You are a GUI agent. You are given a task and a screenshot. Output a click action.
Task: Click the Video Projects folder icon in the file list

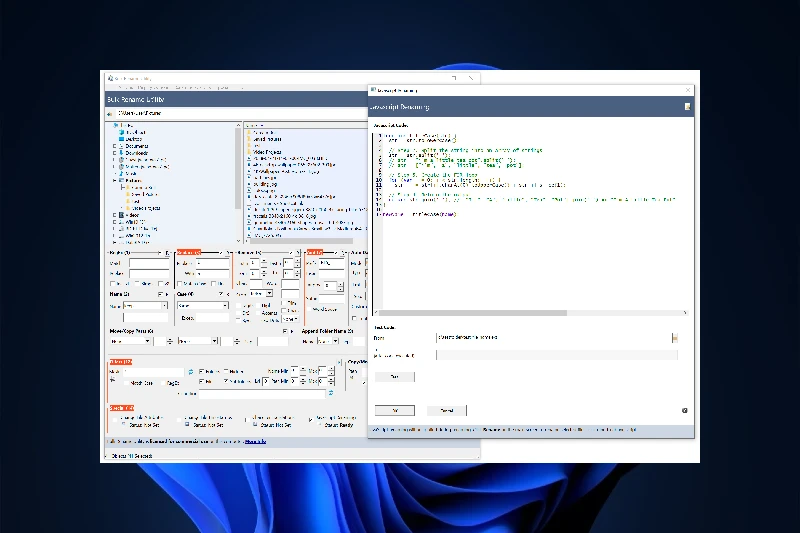pyautogui.click(x=249, y=152)
